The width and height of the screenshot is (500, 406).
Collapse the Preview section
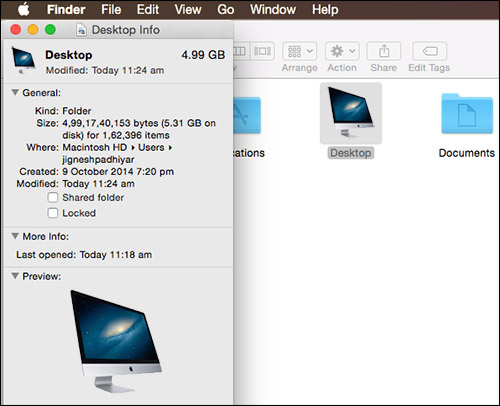coord(15,276)
